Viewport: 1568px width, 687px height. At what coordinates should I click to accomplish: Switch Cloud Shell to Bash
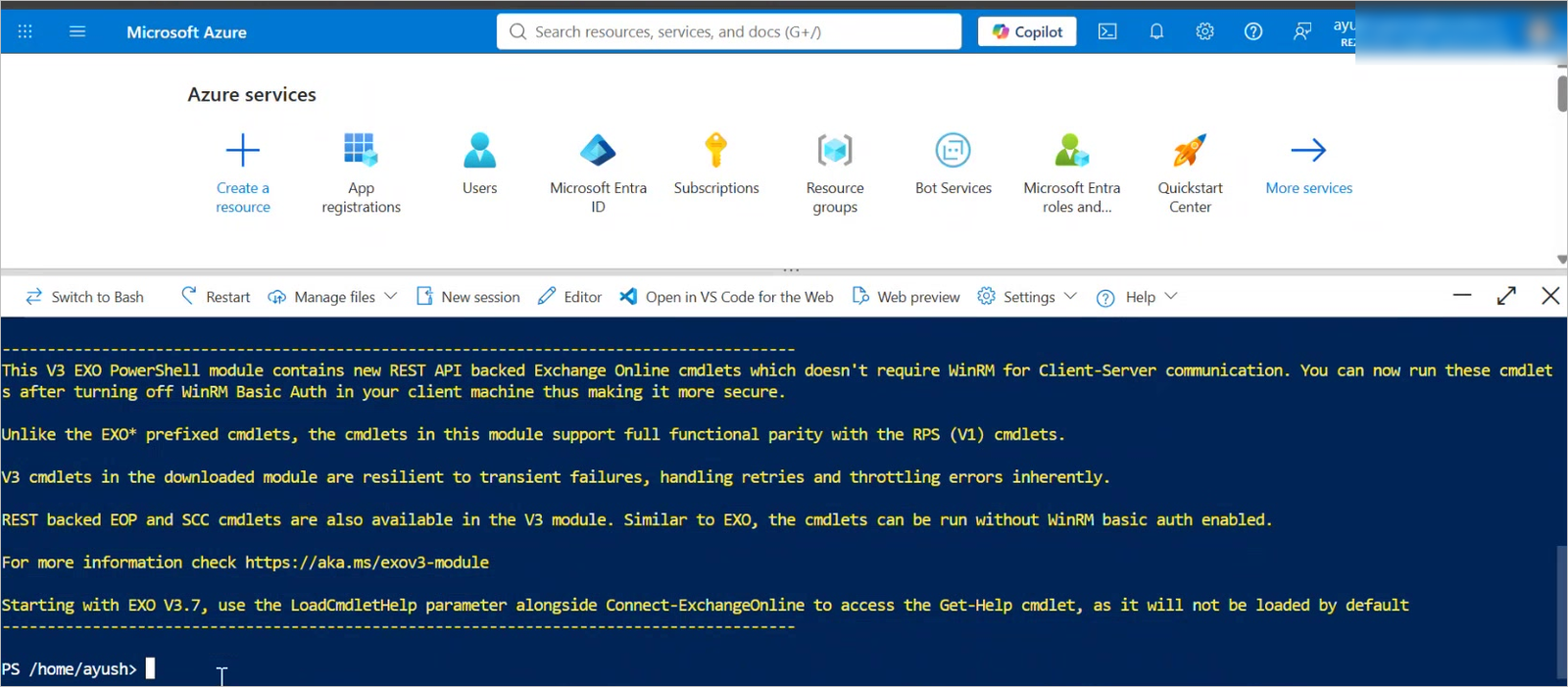click(x=84, y=296)
